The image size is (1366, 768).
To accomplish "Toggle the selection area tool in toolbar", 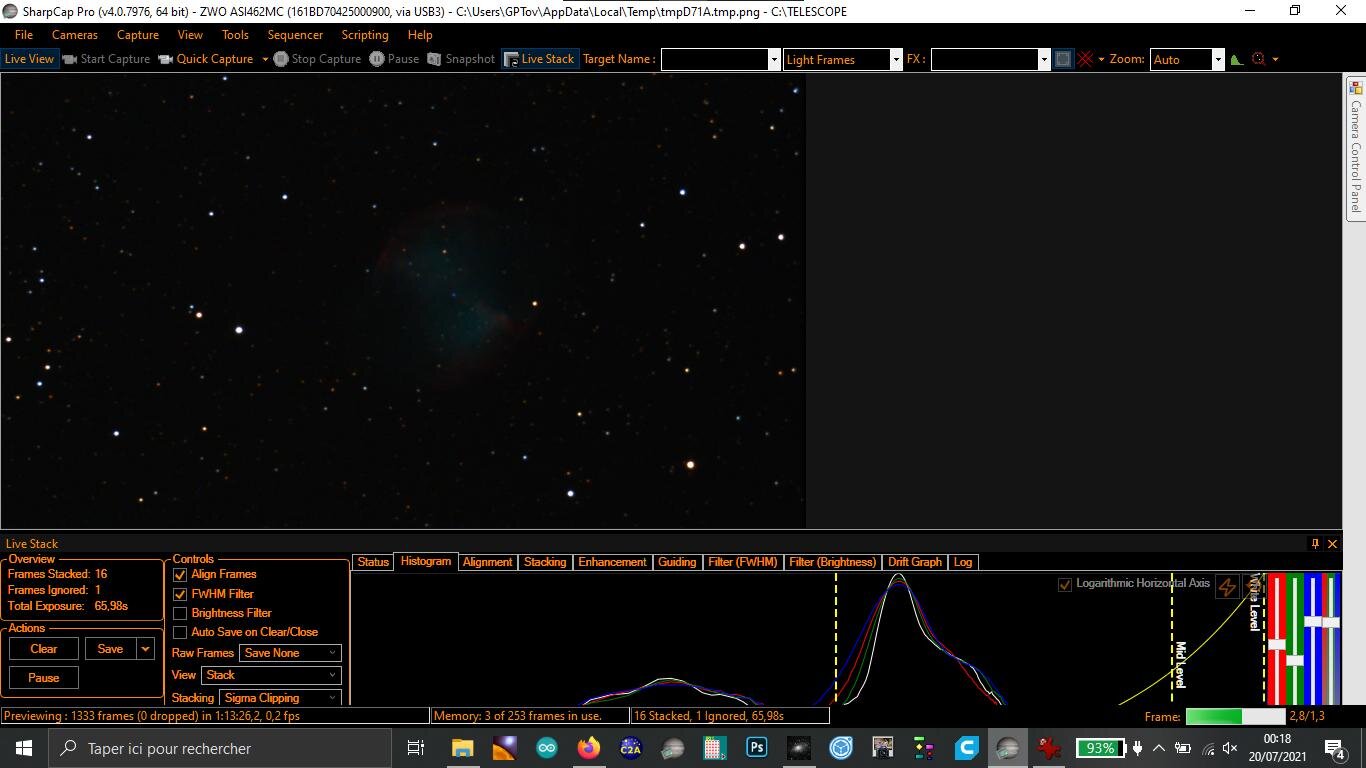I will point(1063,59).
